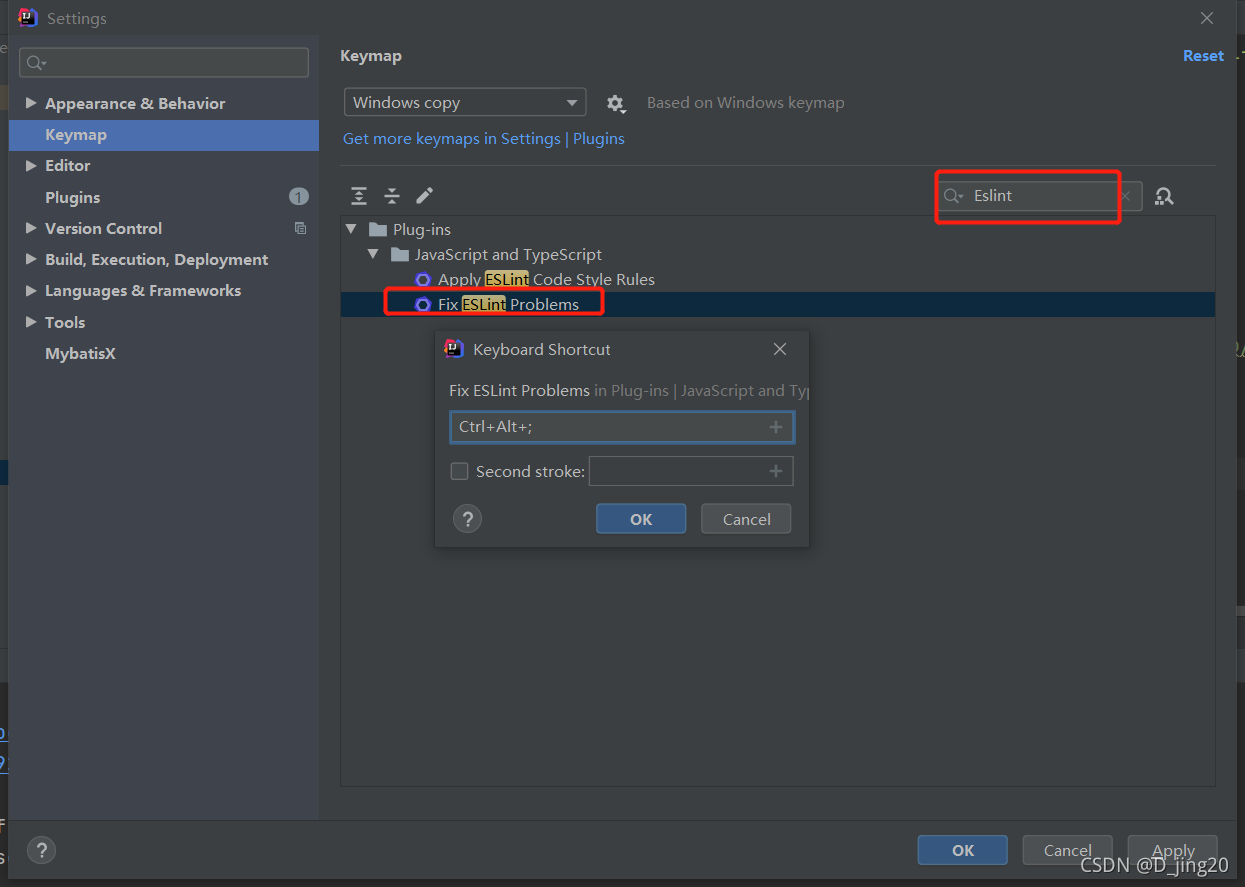Close the Keyboard Shortcut dialog

(780, 349)
